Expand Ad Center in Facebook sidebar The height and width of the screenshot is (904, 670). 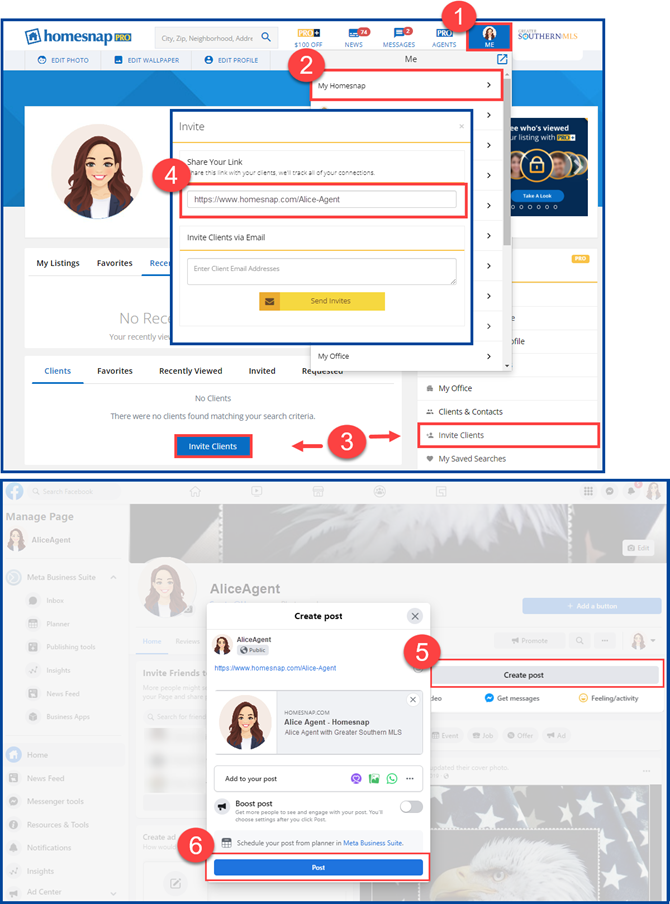click(x=114, y=892)
